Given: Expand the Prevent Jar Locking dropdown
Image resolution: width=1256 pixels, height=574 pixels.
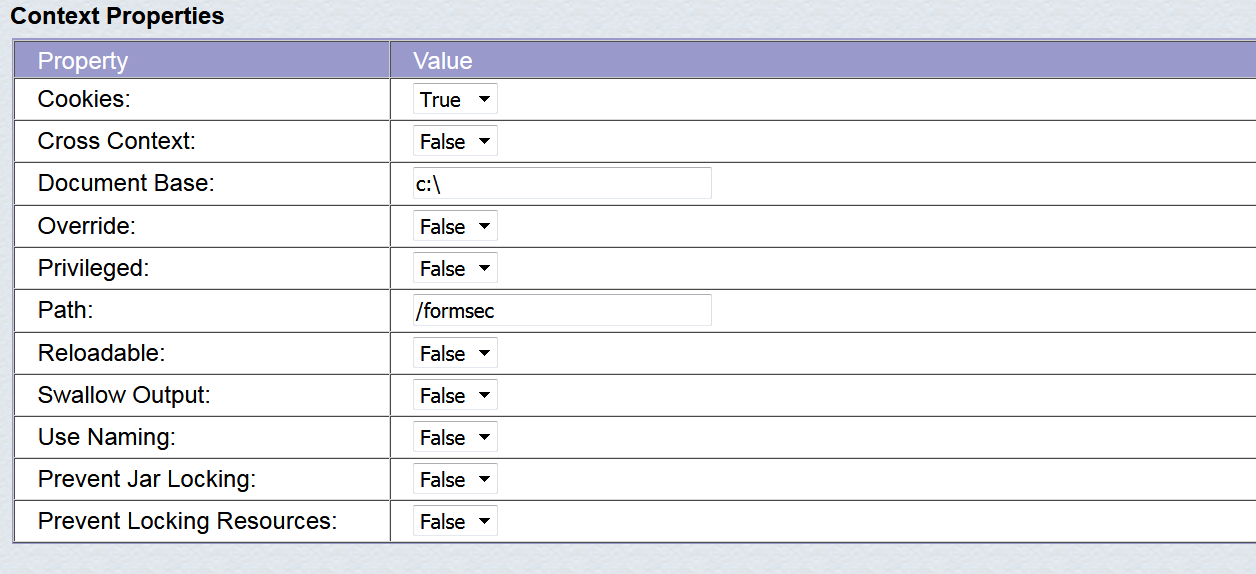Looking at the screenshot, I should (x=455, y=480).
